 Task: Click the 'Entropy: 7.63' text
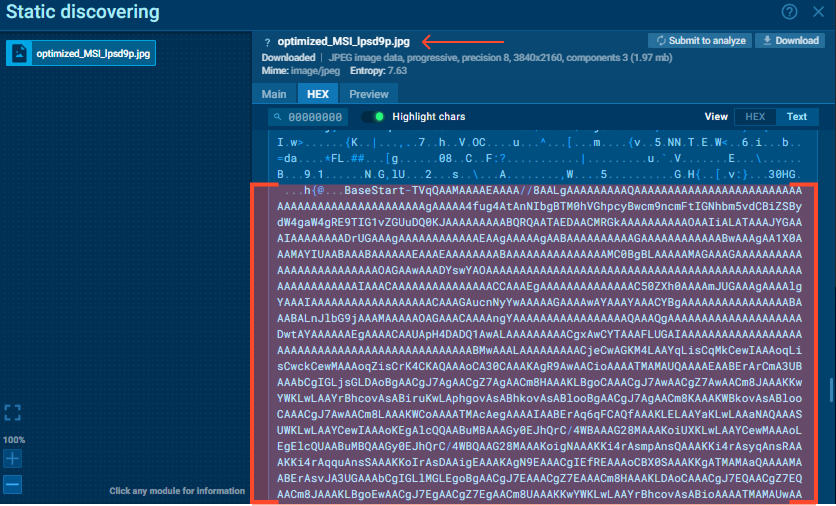click(378, 71)
